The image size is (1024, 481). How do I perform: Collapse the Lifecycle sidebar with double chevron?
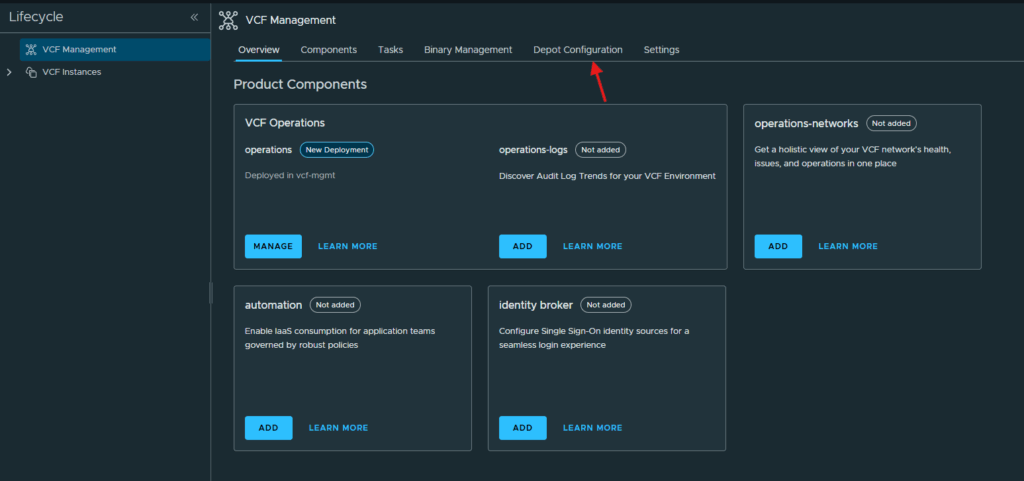click(194, 18)
